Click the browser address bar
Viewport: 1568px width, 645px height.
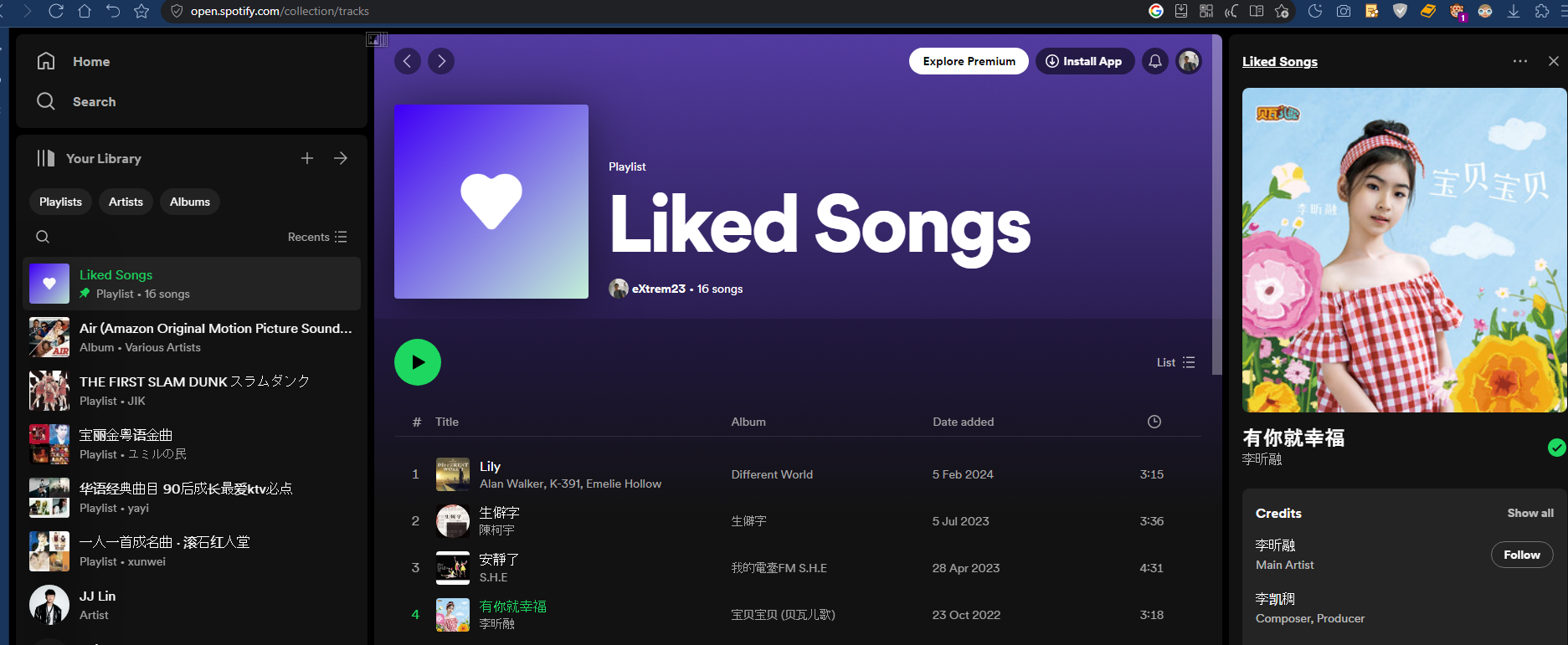pyautogui.click(x=653, y=11)
